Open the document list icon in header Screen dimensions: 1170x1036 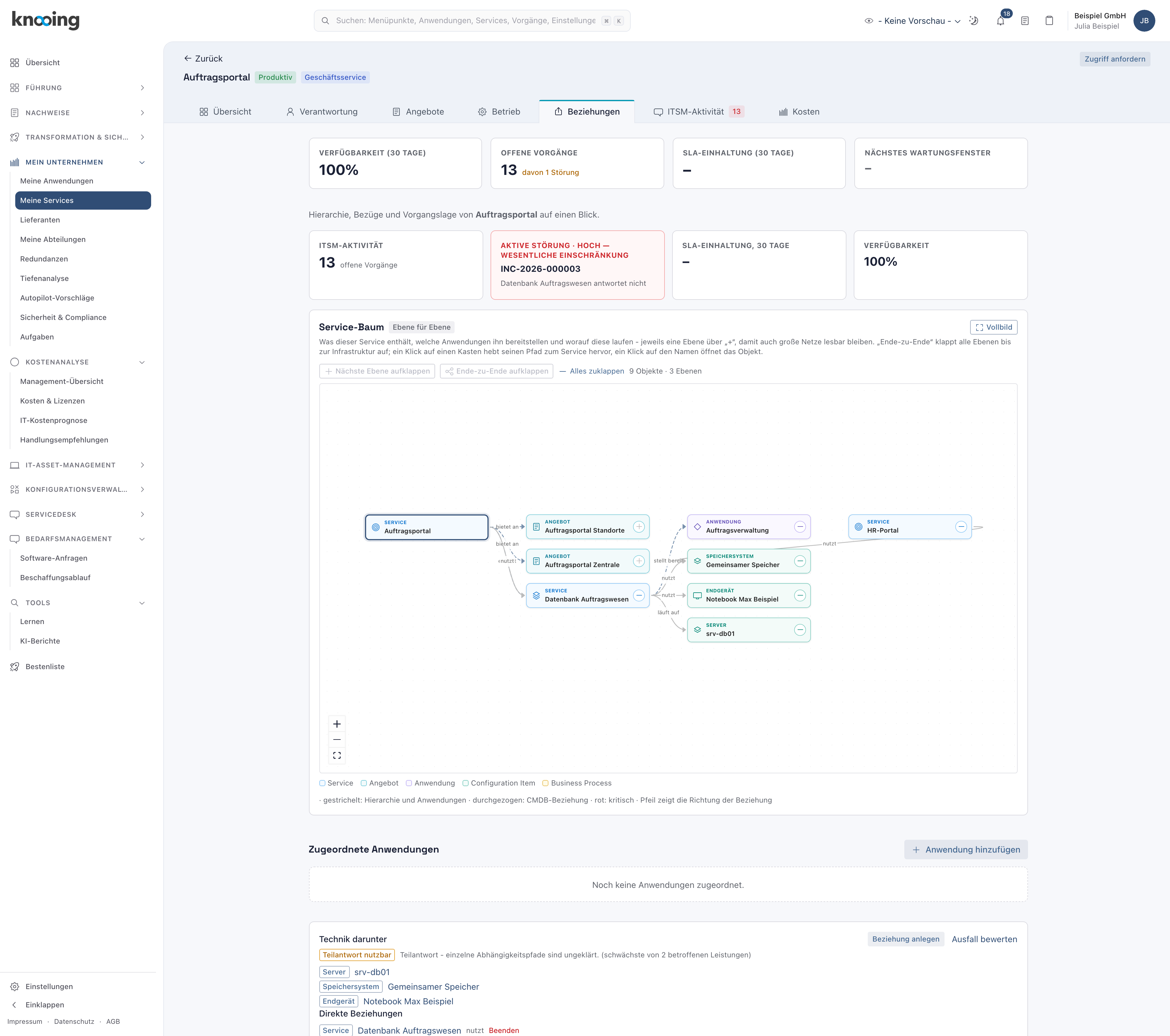1025,21
